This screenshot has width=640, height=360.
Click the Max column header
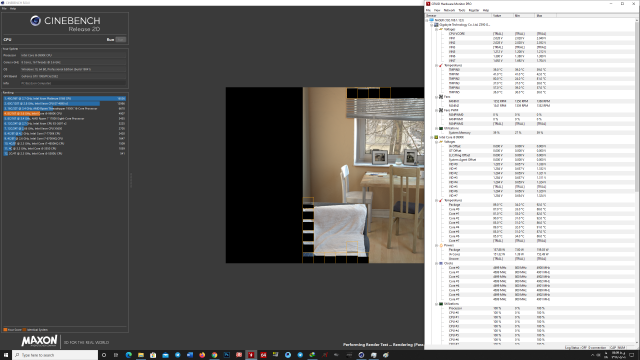(x=546, y=16)
